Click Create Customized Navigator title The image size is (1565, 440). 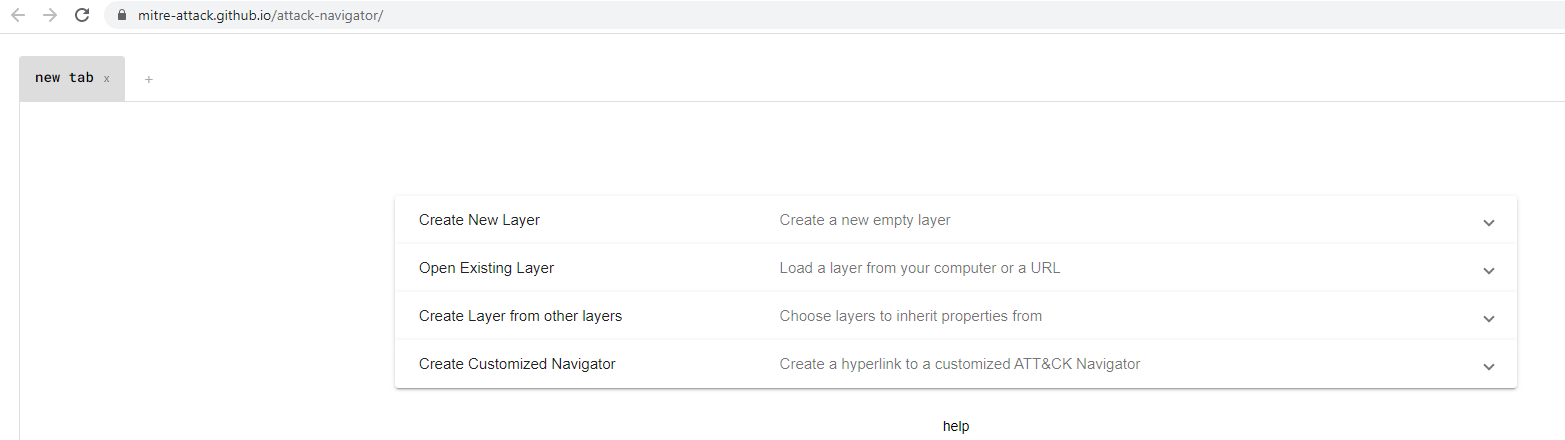pyautogui.click(x=517, y=364)
